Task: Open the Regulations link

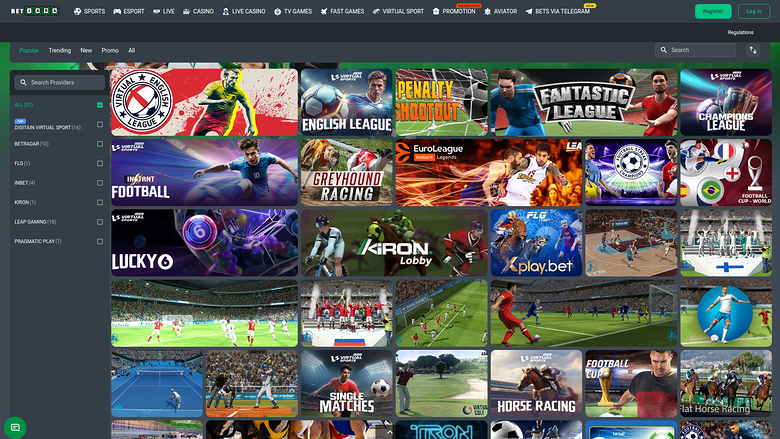Action: 740,32
